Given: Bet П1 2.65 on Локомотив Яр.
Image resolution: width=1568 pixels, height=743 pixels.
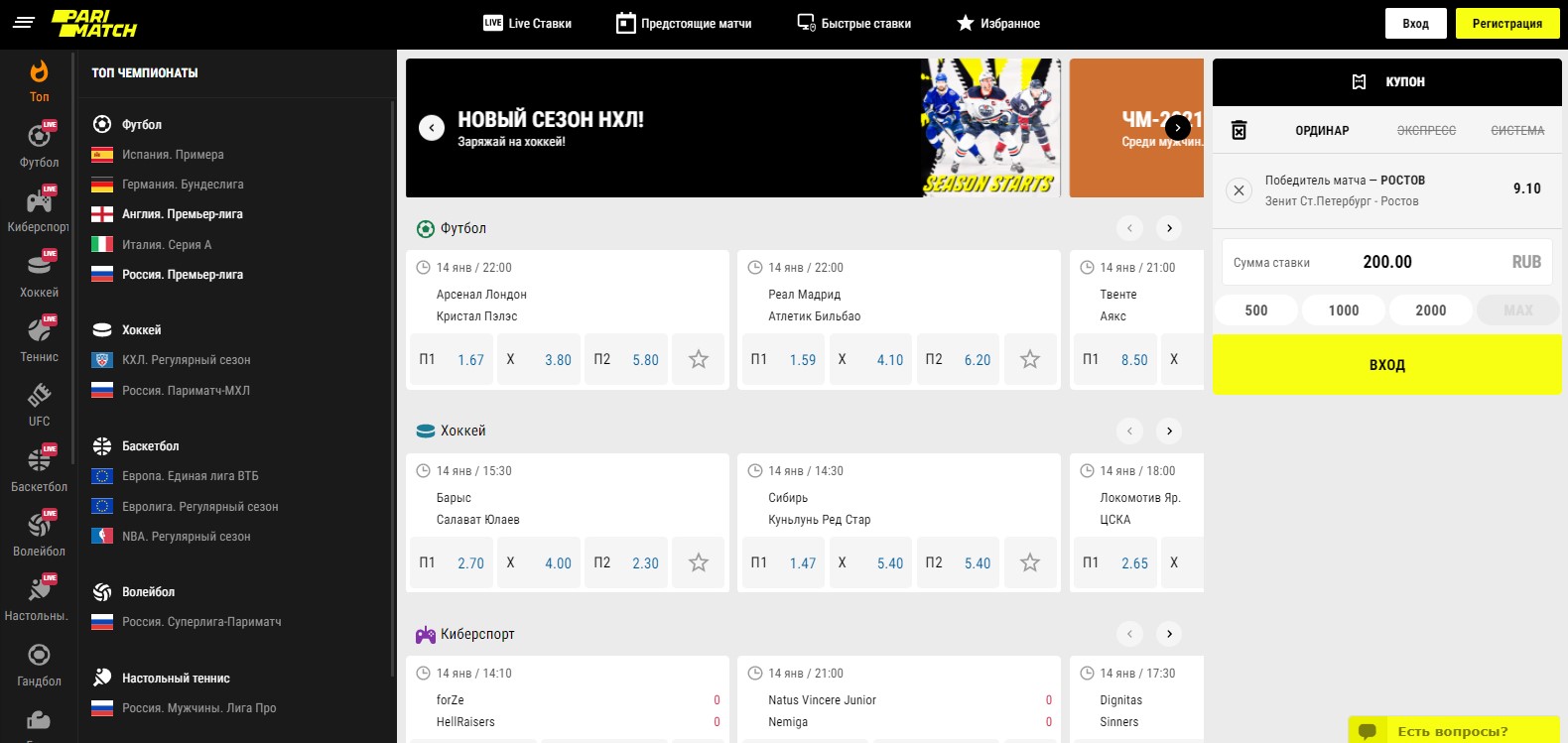Looking at the screenshot, I should click(1114, 562).
